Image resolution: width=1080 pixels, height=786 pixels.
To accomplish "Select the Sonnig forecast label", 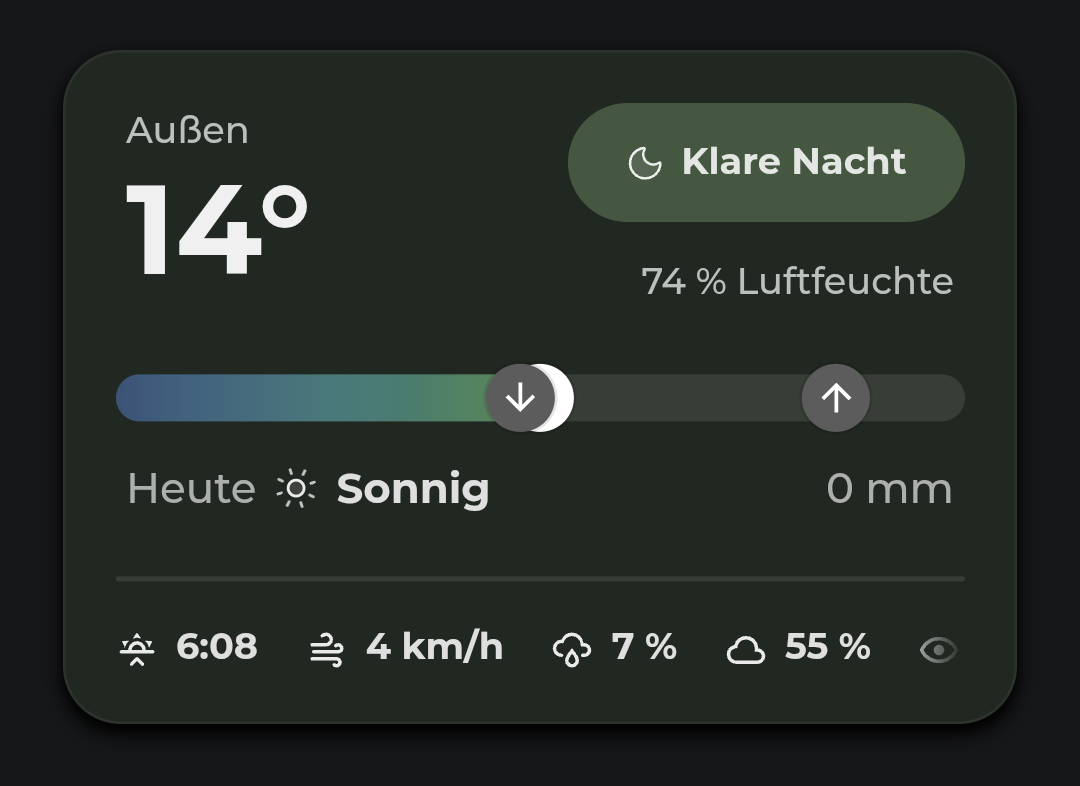I will click(413, 490).
